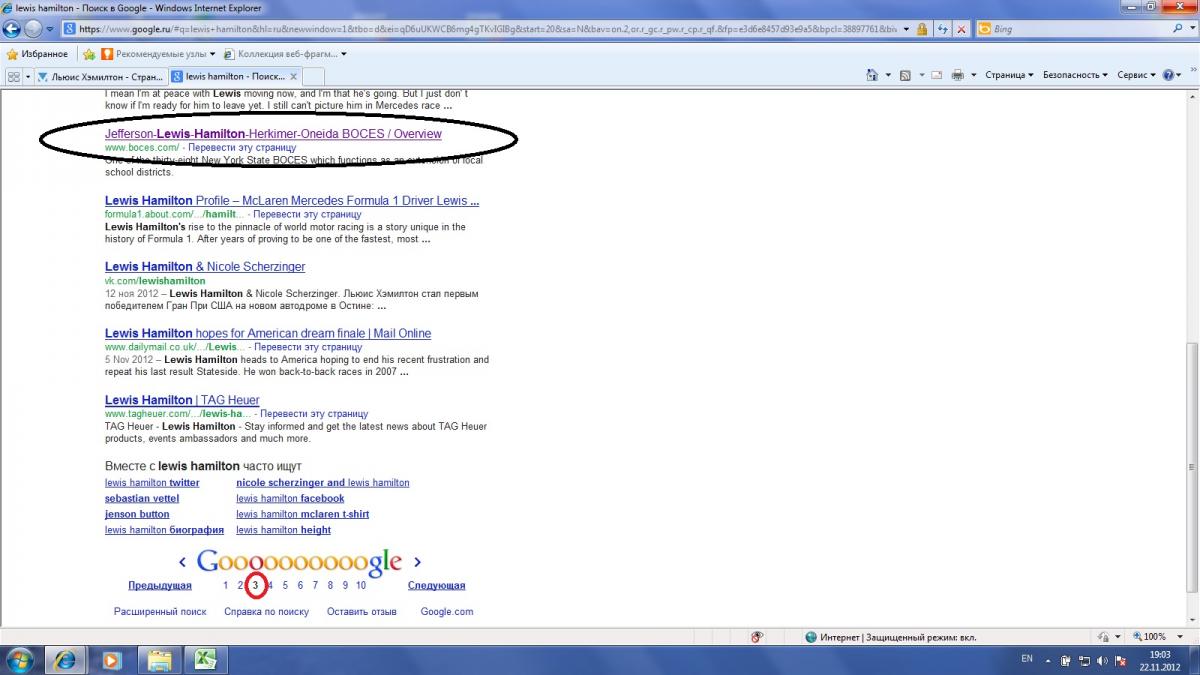Image resolution: width=1200 pixels, height=675 pixels.
Task: Open Windows Explorer folder taskbar icon
Action: [159, 660]
